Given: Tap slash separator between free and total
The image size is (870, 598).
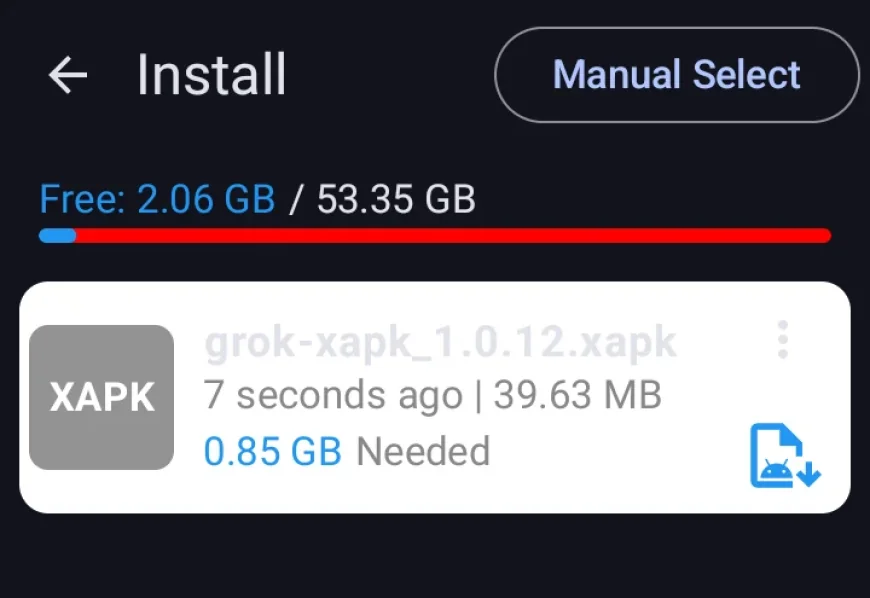Looking at the screenshot, I should (x=296, y=200).
